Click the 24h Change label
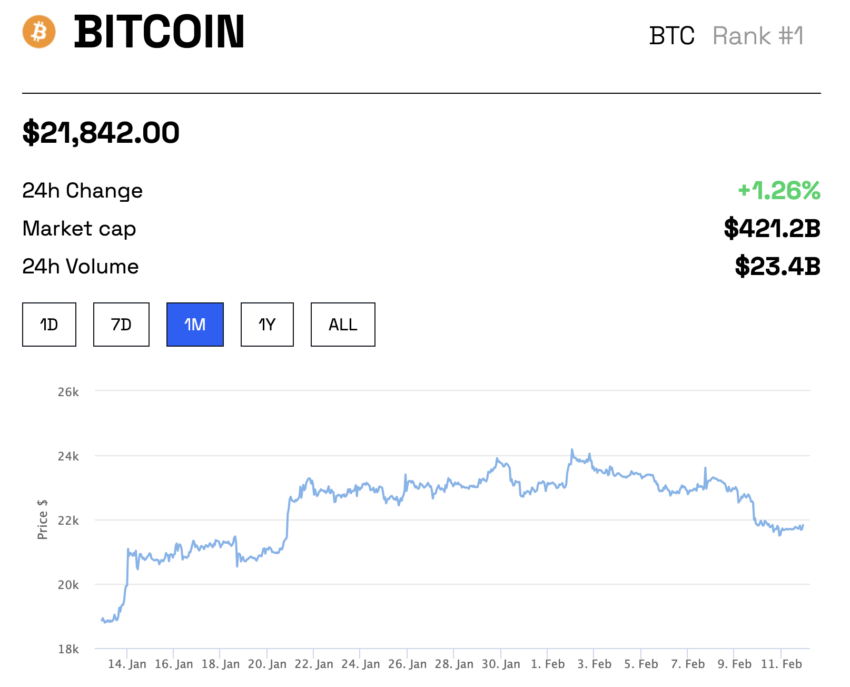The height and width of the screenshot is (687, 850). (82, 190)
